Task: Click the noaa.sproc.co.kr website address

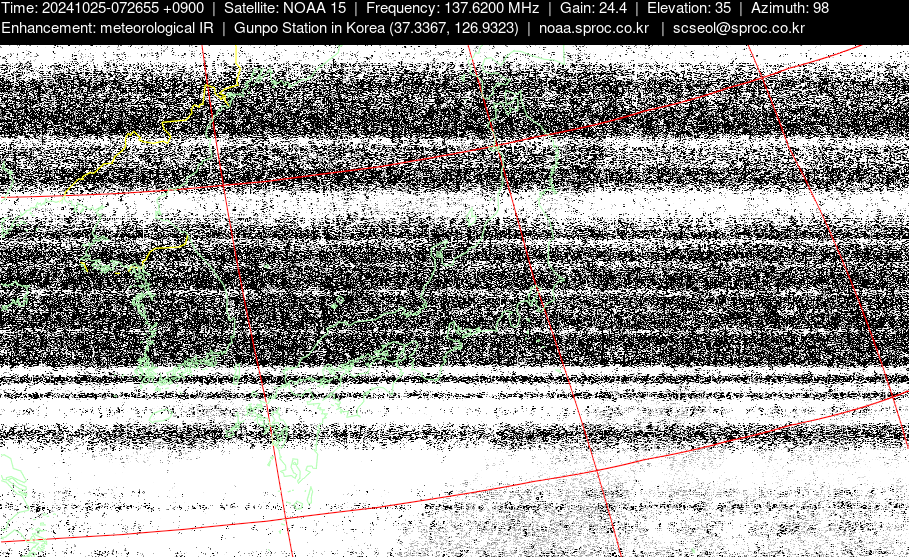Action: [595, 28]
